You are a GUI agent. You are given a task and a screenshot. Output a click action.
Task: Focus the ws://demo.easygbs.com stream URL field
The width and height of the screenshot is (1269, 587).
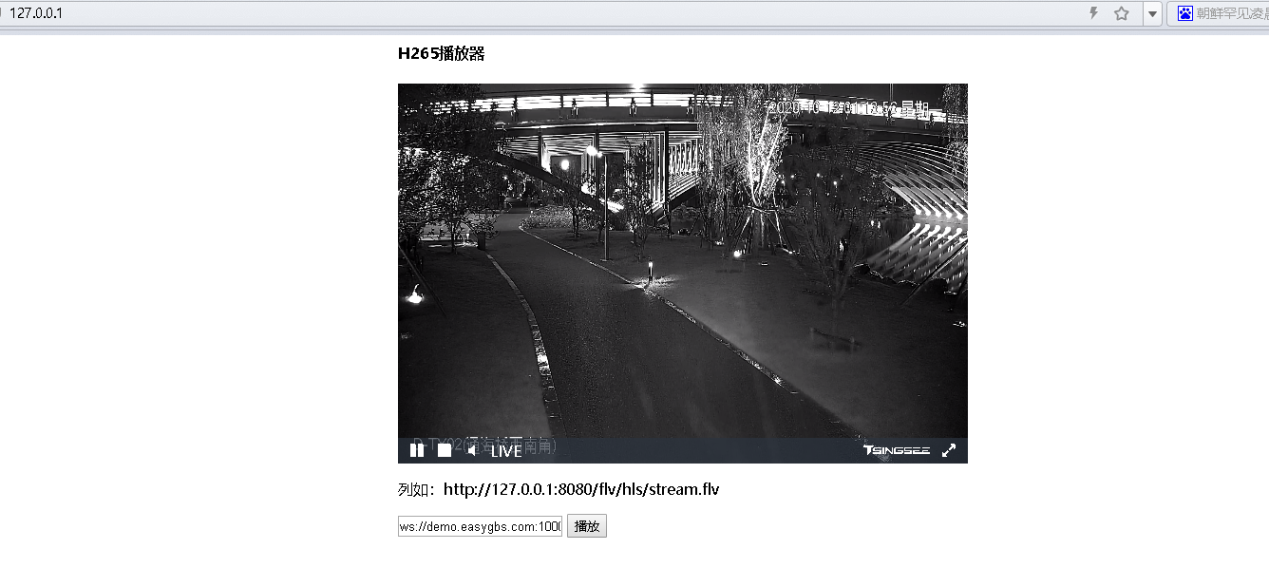(x=481, y=526)
